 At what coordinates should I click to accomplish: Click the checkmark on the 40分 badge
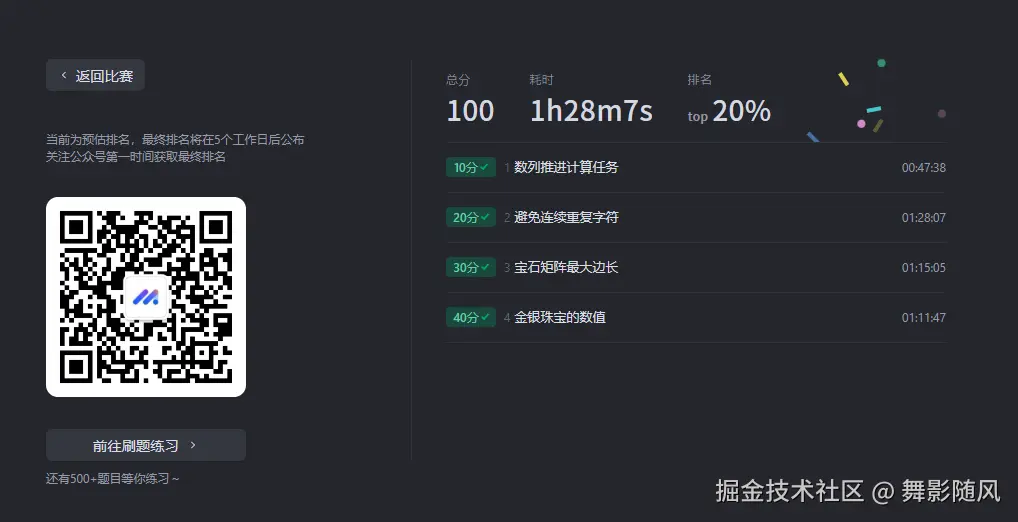tap(485, 317)
